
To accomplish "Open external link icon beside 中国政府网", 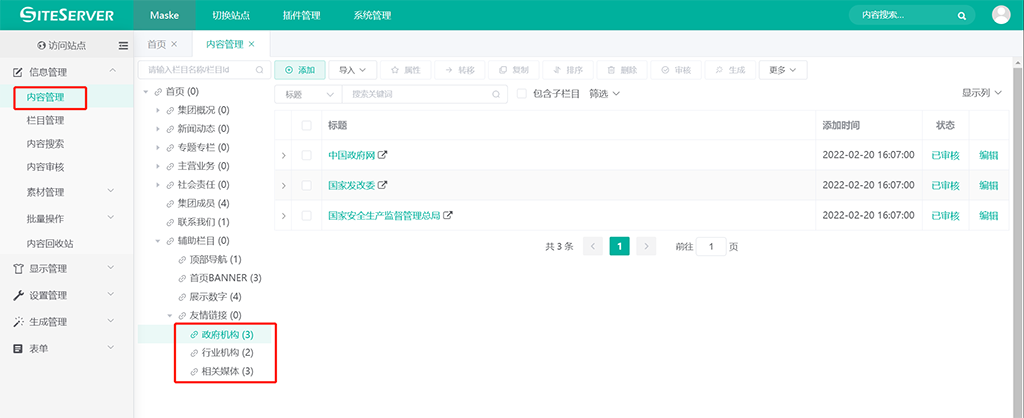I will click(x=382, y=155).
